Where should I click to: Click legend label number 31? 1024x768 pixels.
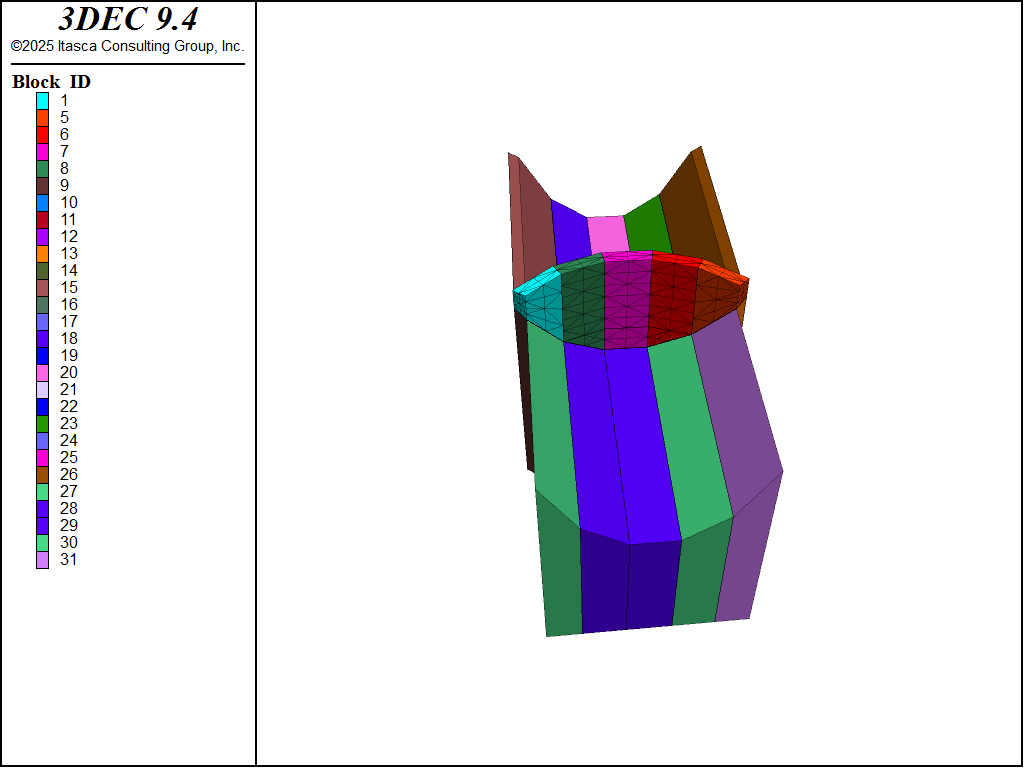point(69,559)
